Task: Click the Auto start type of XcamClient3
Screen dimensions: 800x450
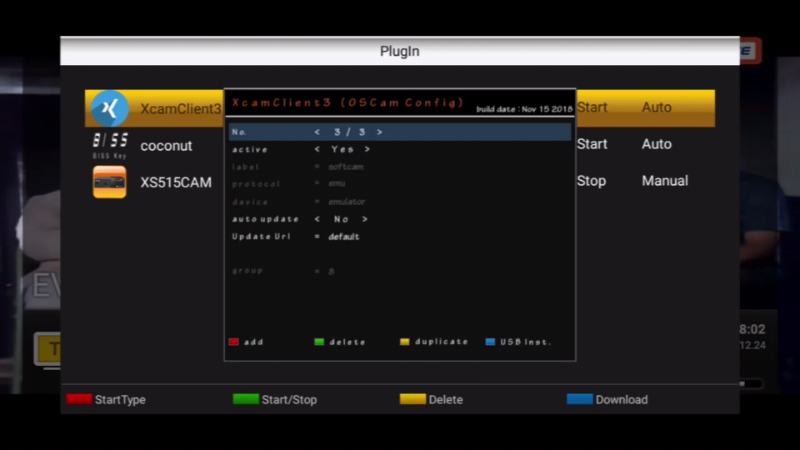Action: [x=657, y=107]
